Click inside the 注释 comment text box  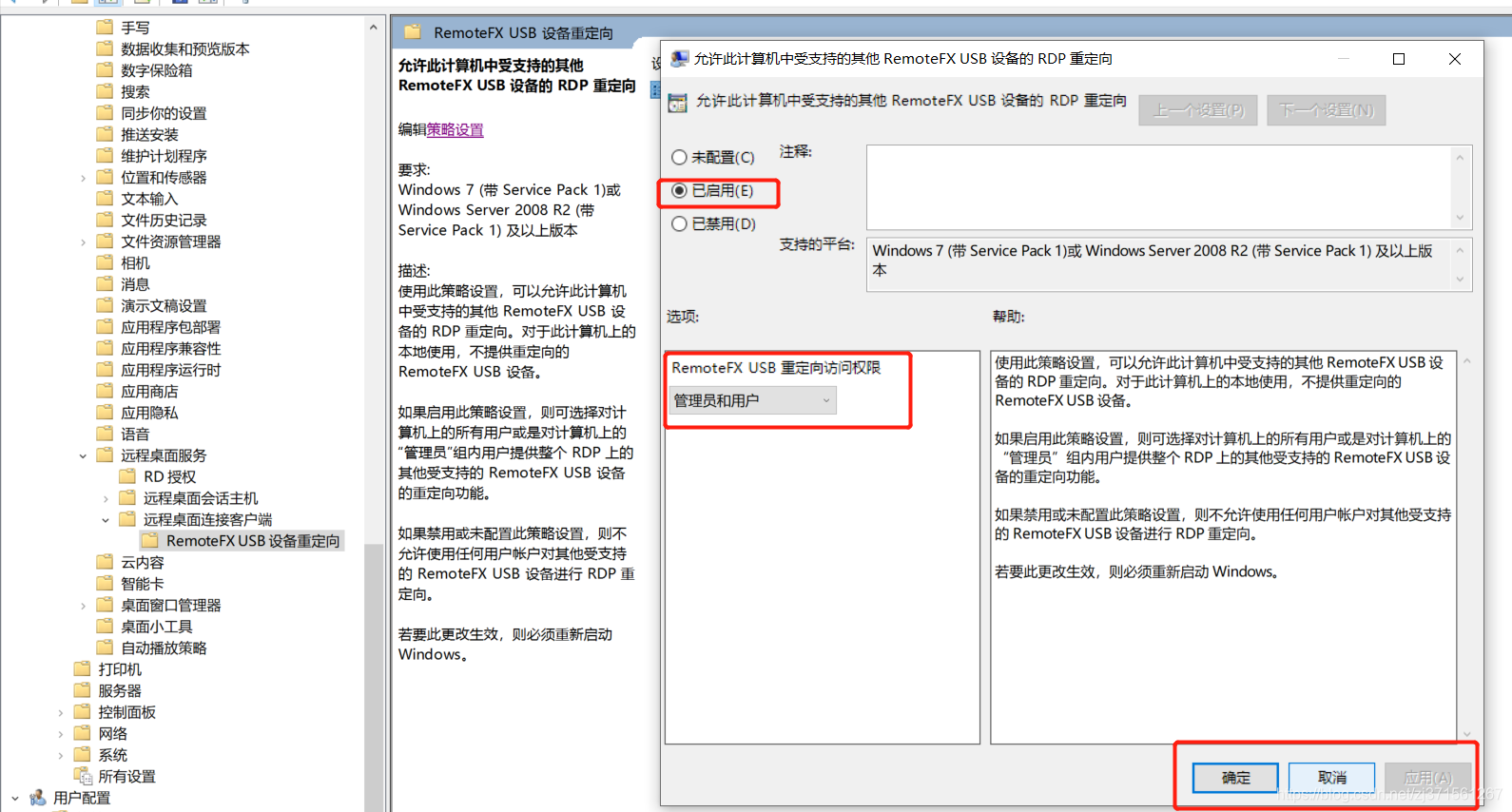pyautogui.click(x=1158, y=186)
